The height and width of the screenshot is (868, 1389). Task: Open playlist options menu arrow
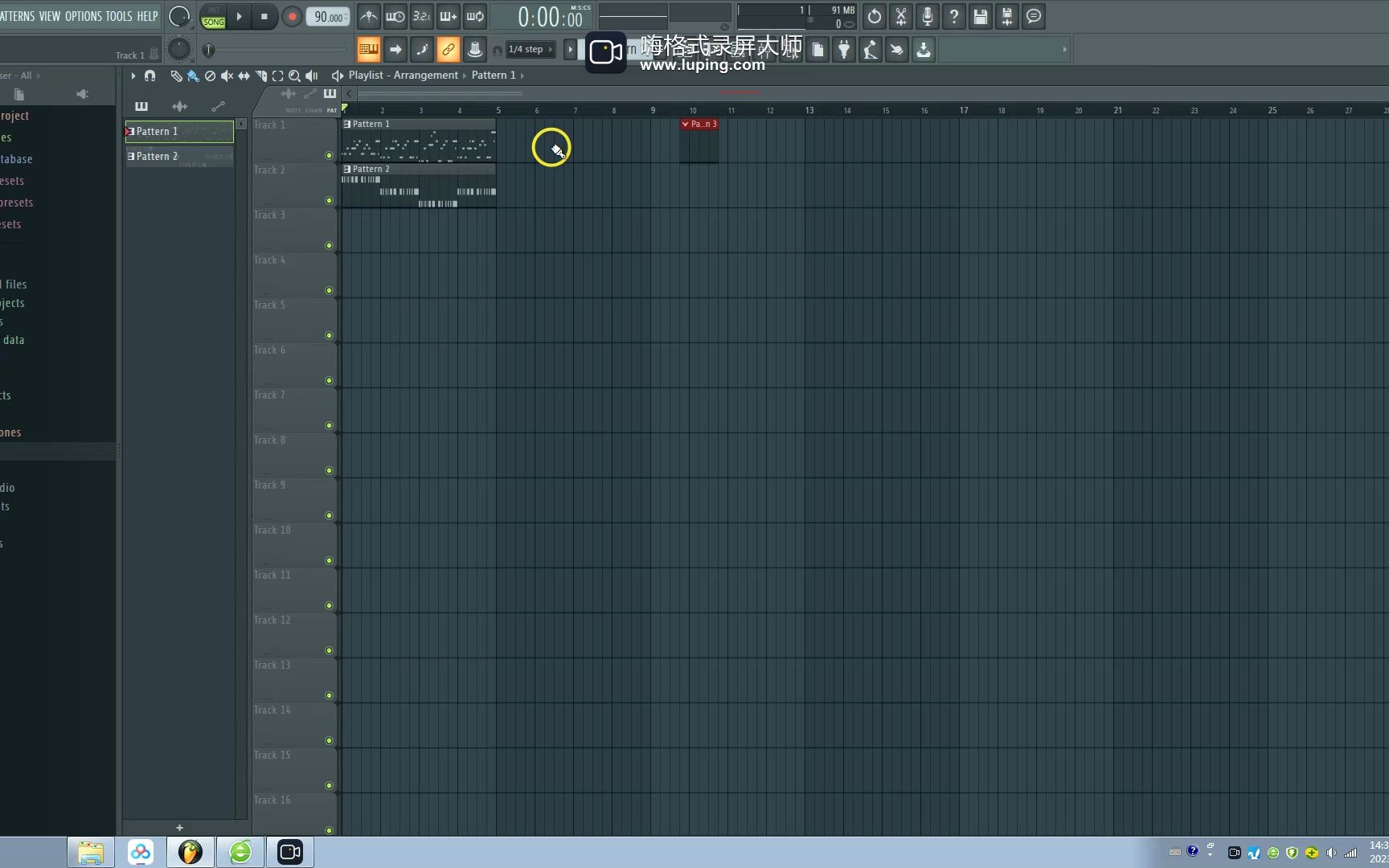133,76
